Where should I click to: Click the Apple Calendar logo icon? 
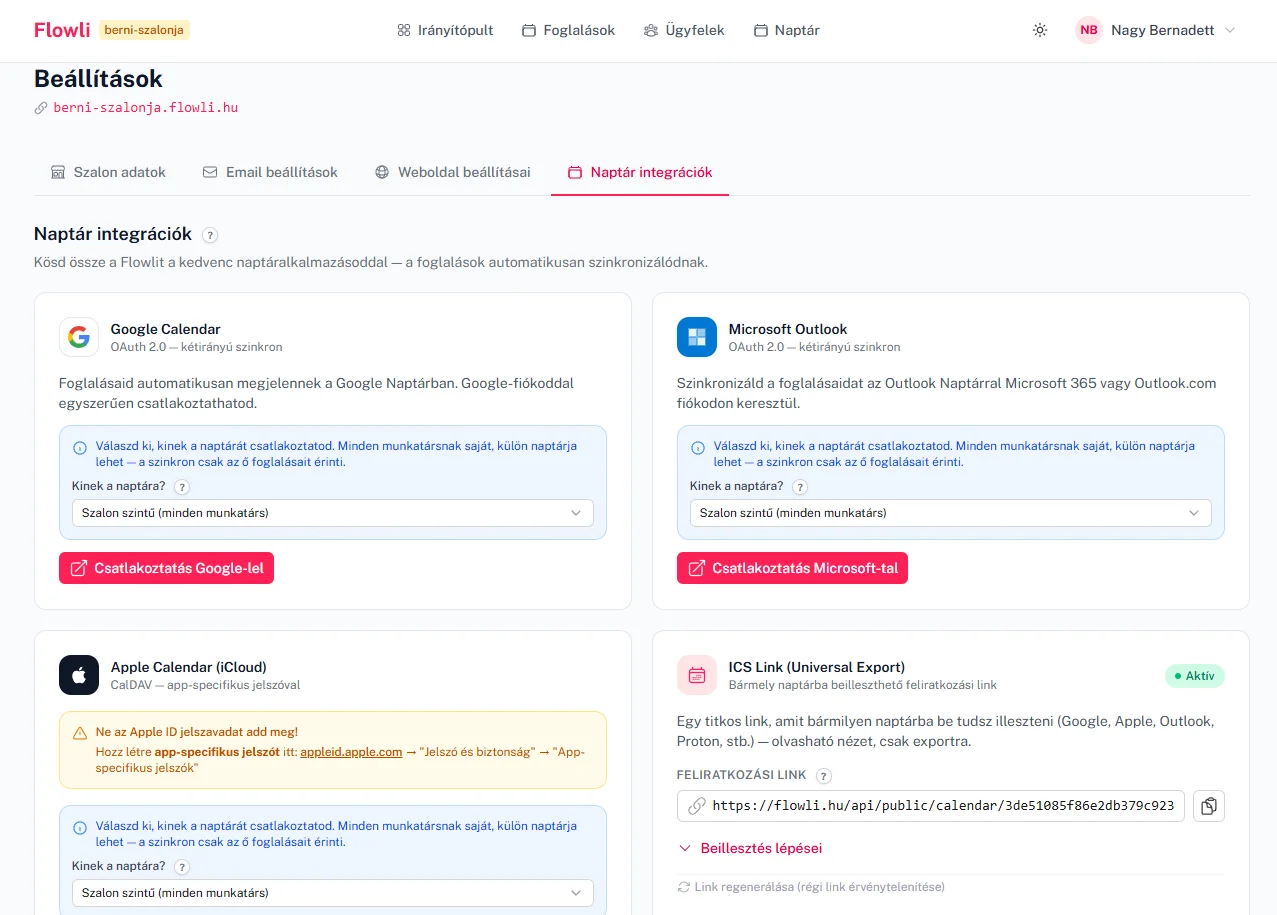click(x=79, y=675)
